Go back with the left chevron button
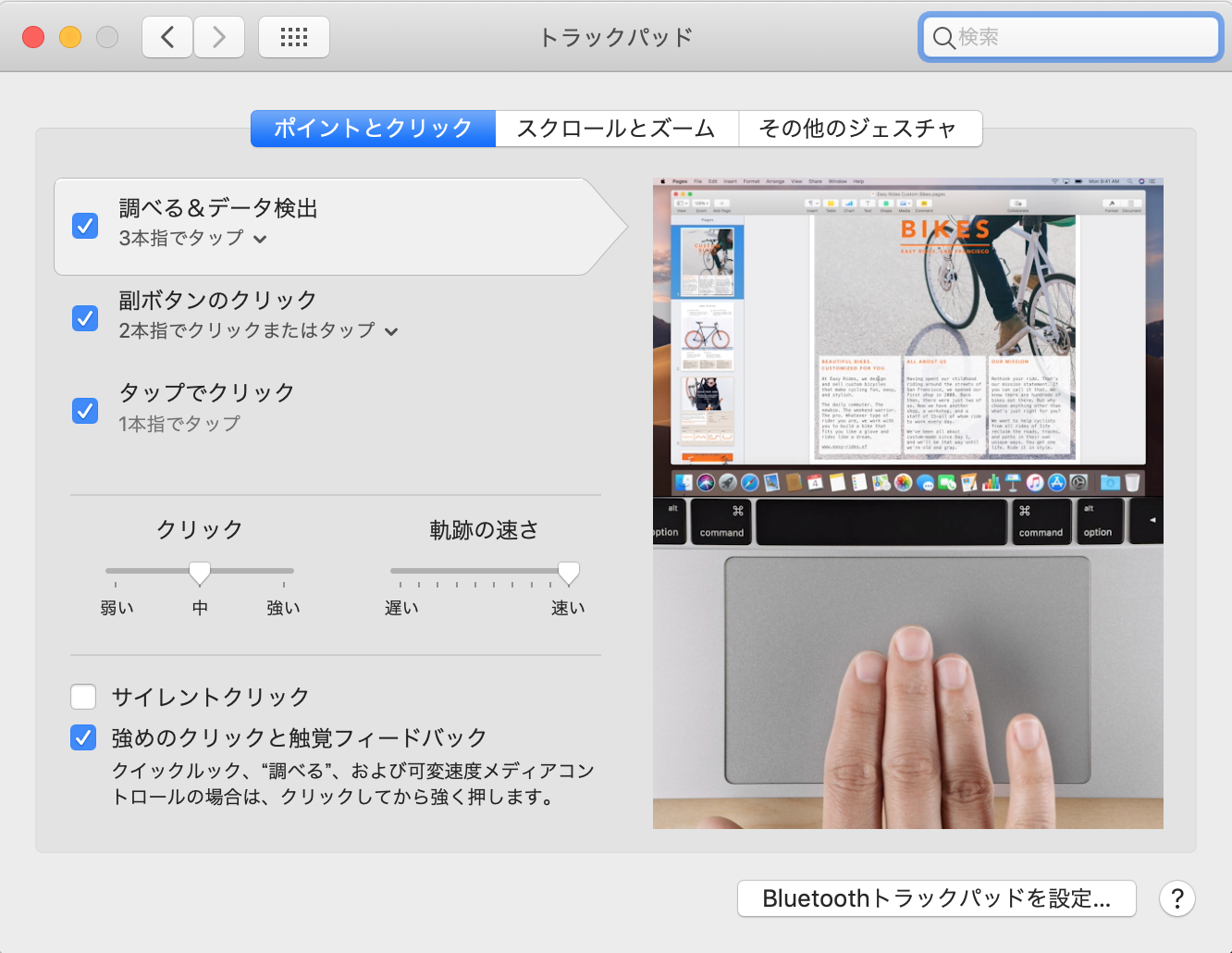Image resolution: width=1232 pixels, height=953 pixels. (167, 37)
